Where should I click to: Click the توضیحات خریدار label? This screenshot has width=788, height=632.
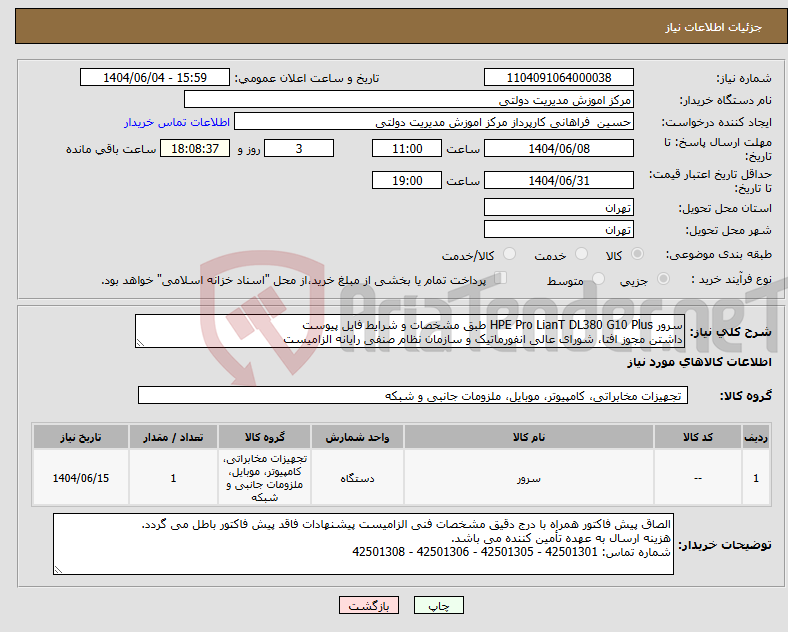coord(725,545)
